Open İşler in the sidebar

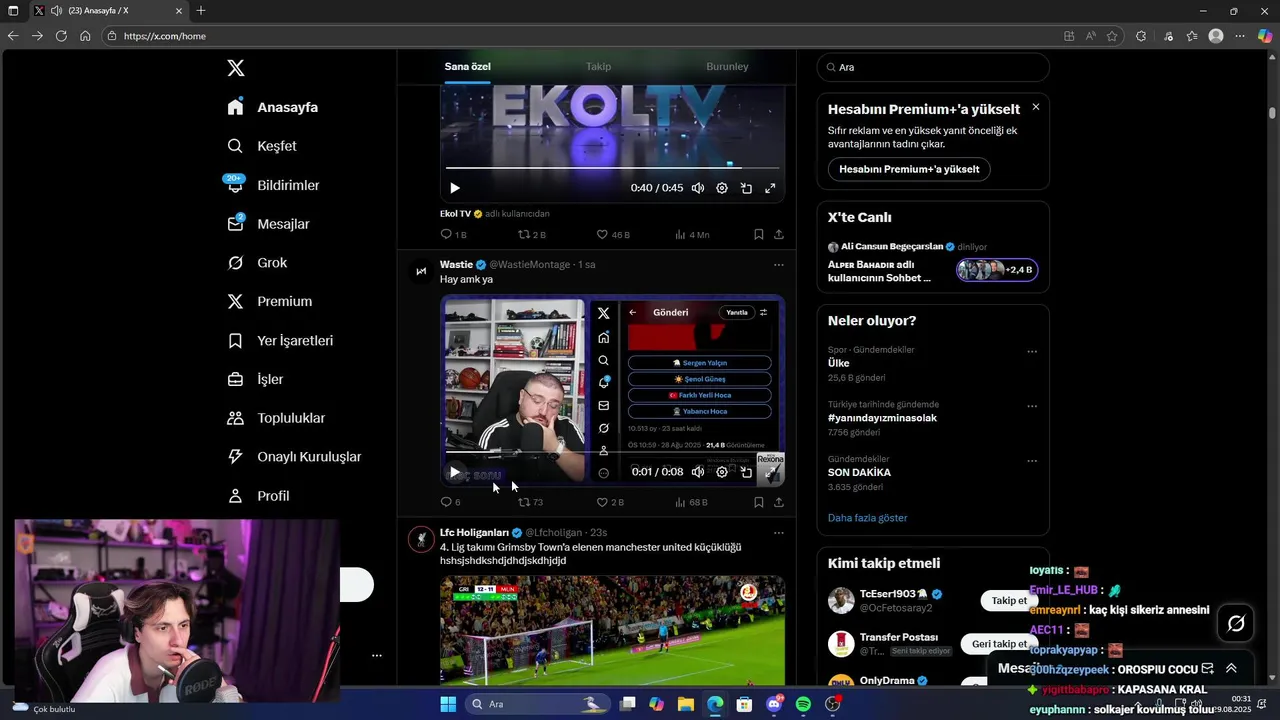pyautogui.click(x=255, y=379)
